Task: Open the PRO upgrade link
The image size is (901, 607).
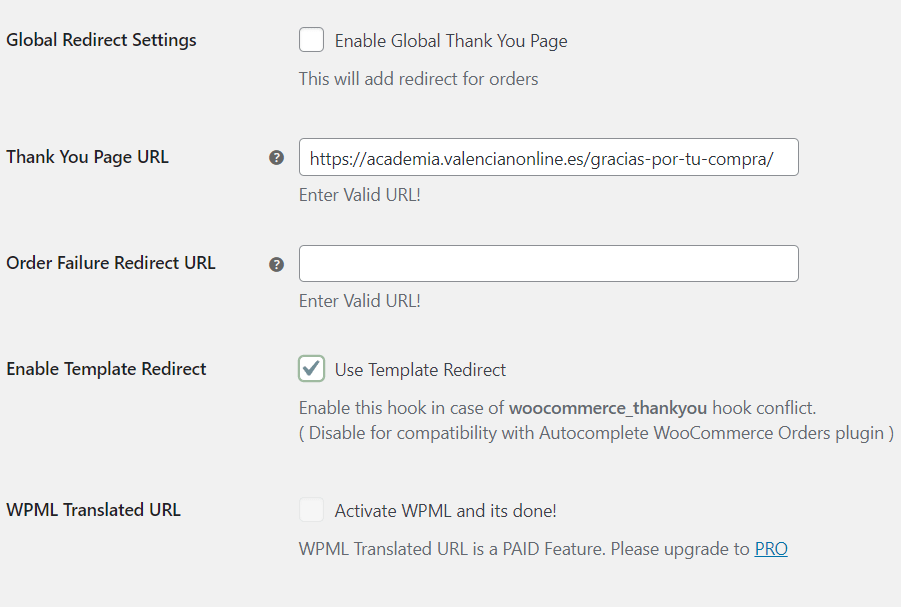Action: 771,549
